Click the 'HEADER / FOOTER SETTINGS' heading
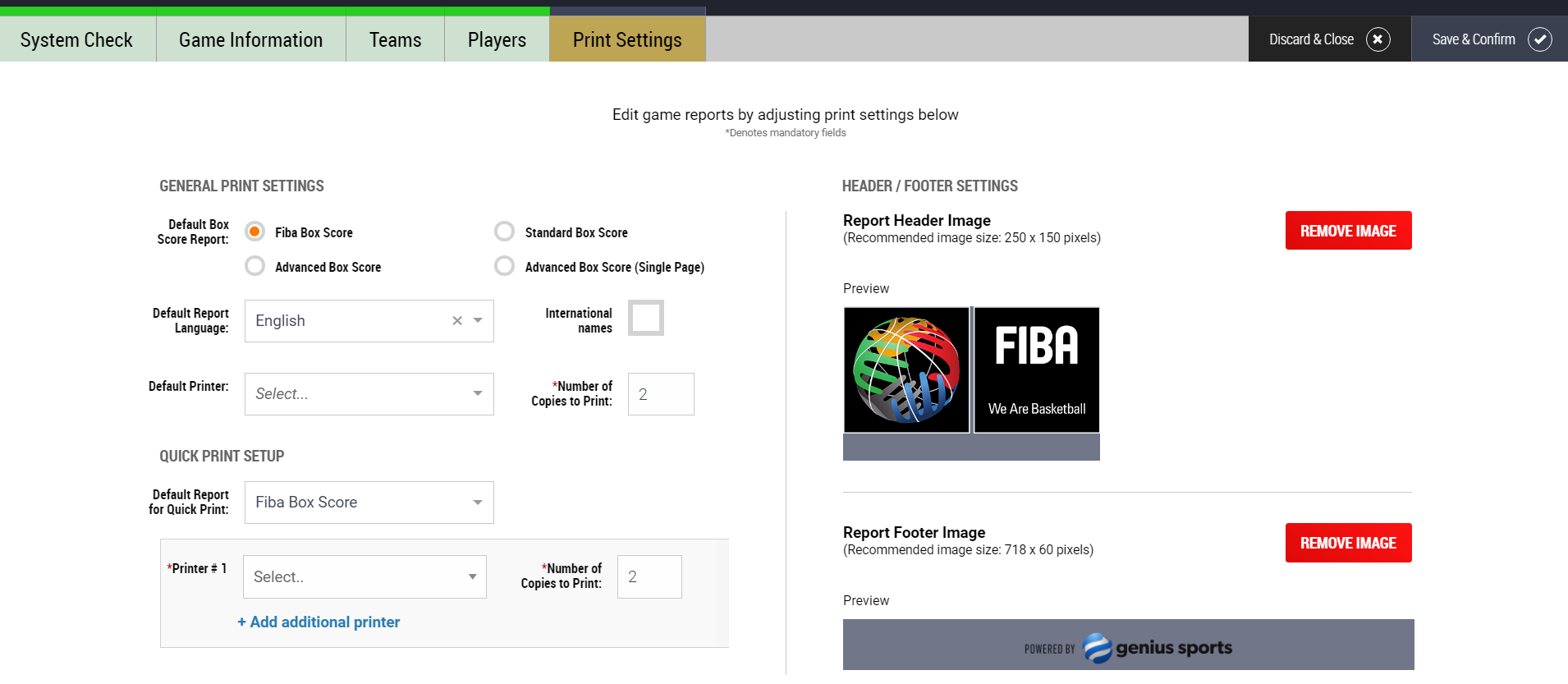1568x684 pixels. [930, 186]
